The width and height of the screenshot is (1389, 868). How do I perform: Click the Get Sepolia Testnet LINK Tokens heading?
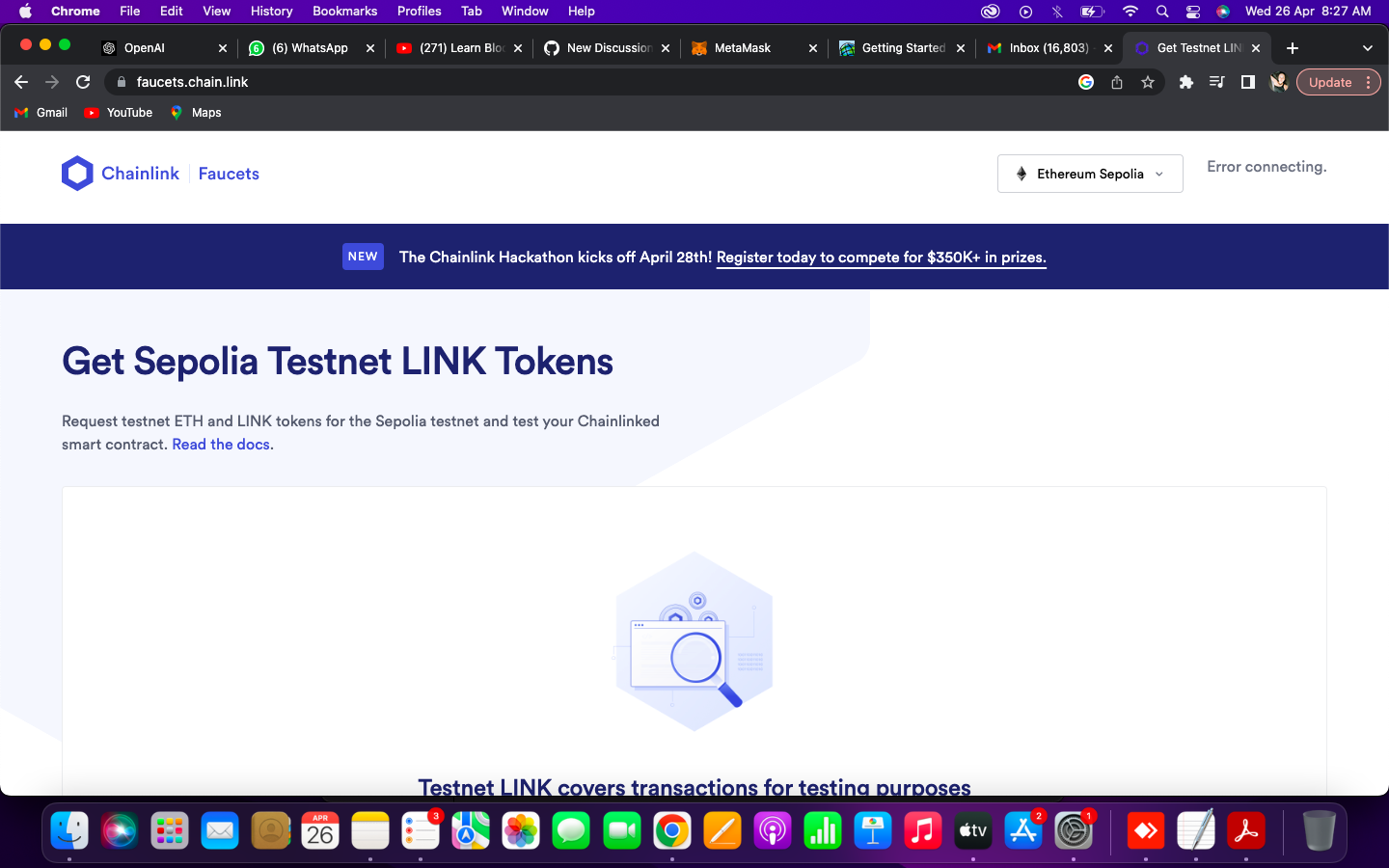(x=338, y=362)
